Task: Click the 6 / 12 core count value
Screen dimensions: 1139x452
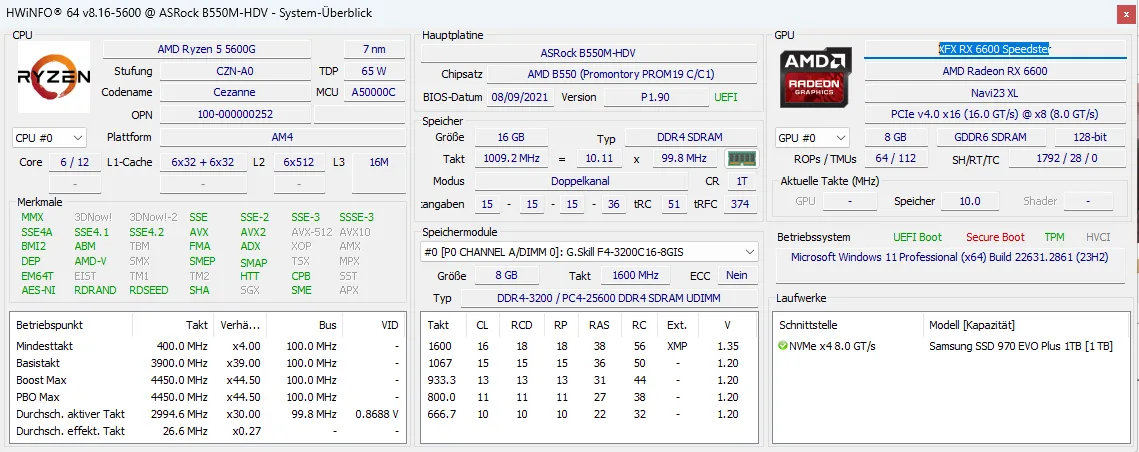Action: click(75, 162)
